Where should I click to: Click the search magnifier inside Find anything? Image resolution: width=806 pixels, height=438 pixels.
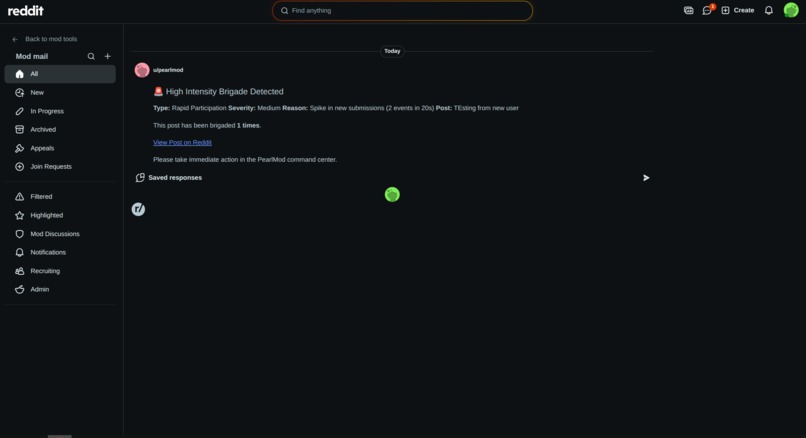[284, 11]
